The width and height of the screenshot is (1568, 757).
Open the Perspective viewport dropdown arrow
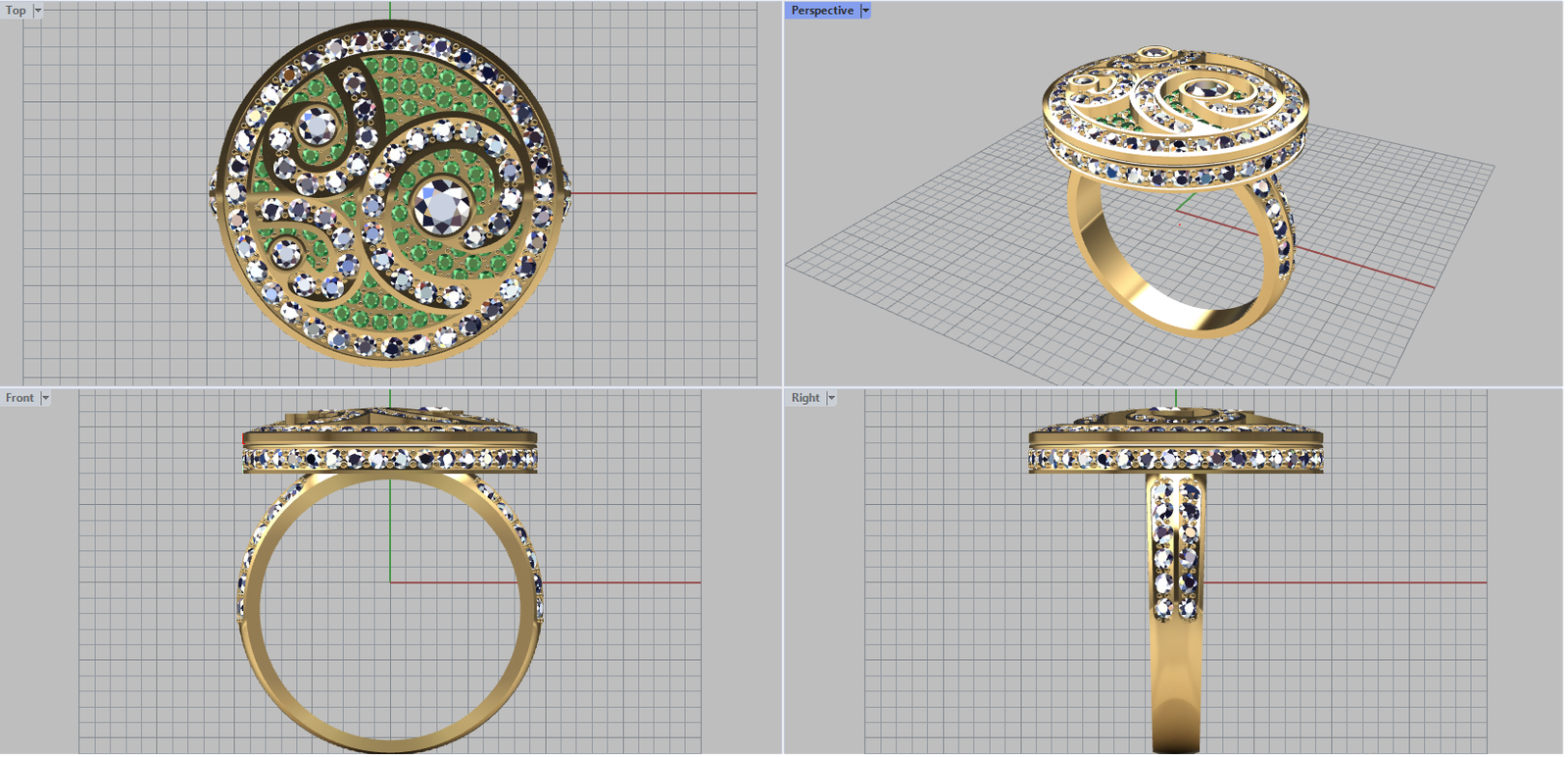[865, 11]
